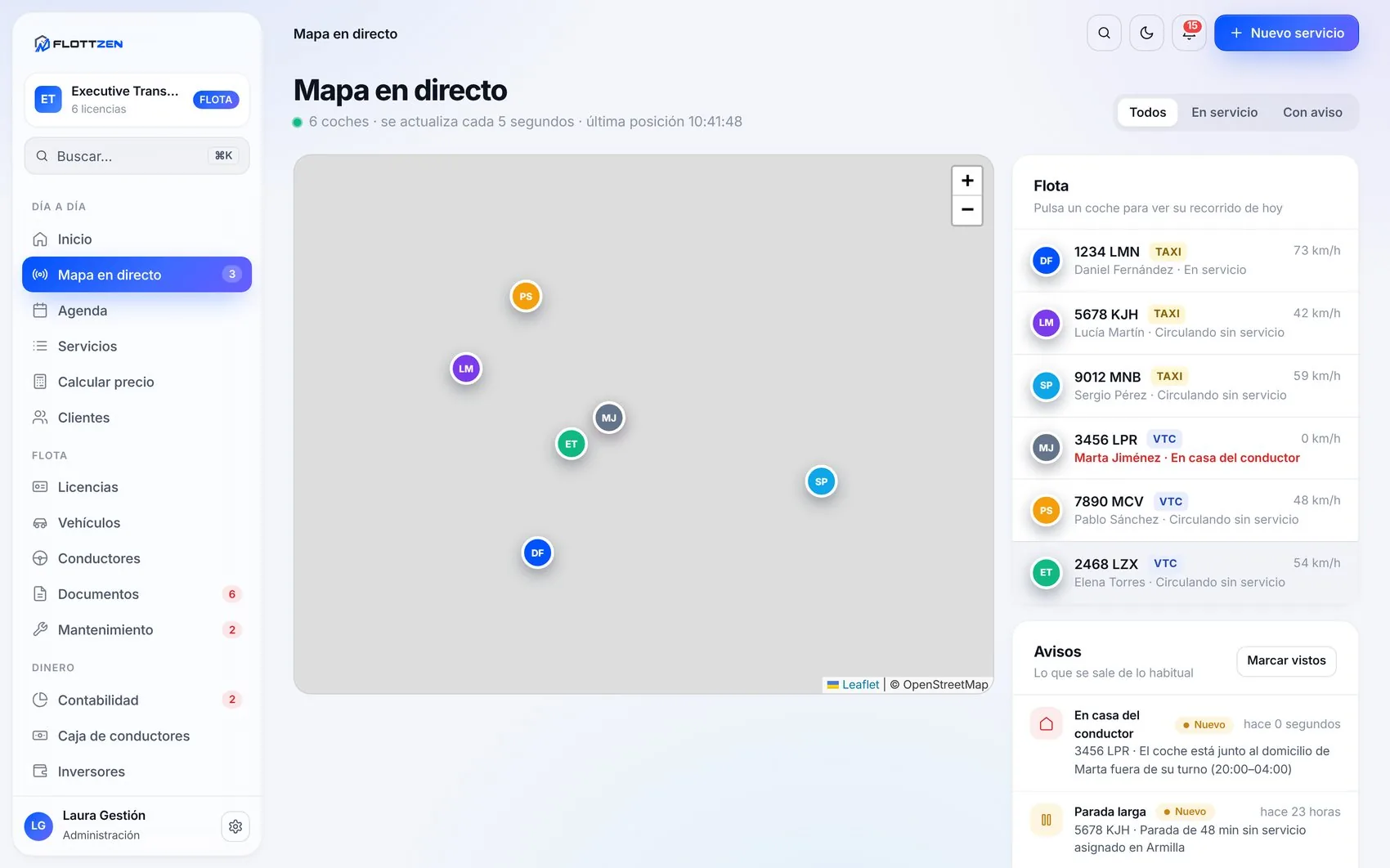The width and height of the screenshot is (1390, 868).
Task: Select 5678 KJH Lucía Martín row
Action: pos(1185,323)
